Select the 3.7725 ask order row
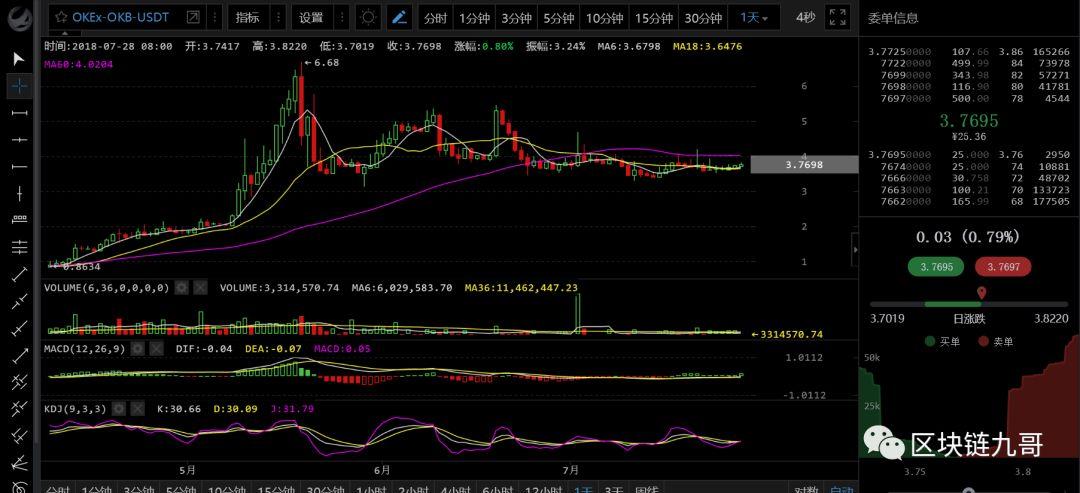1080x493 pixels. pos(968,52)
